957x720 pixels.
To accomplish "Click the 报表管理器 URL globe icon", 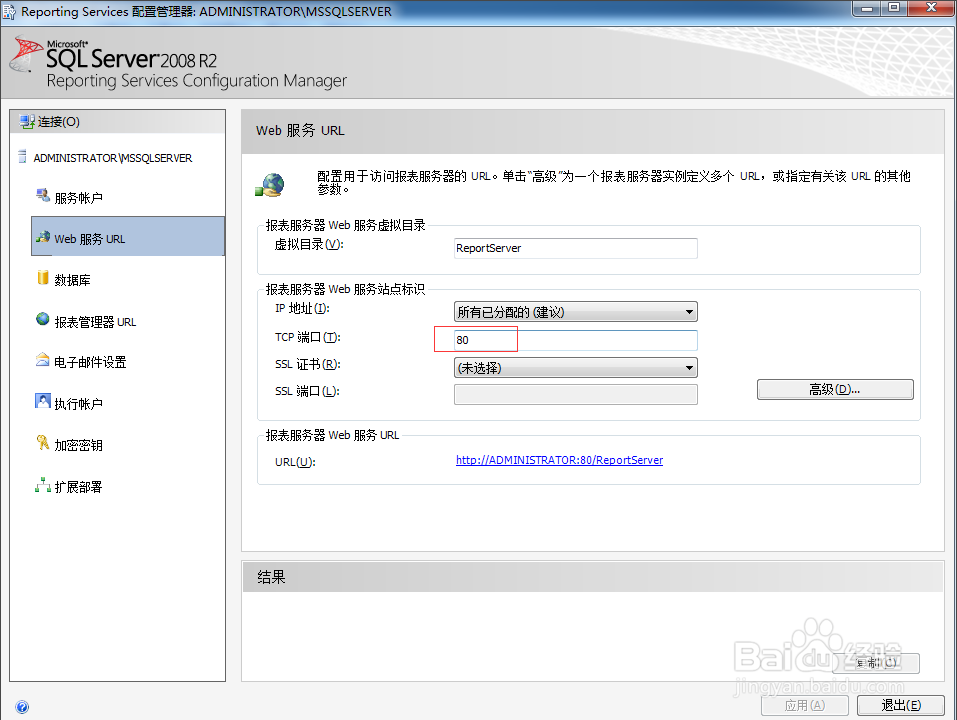I will 43,319.
